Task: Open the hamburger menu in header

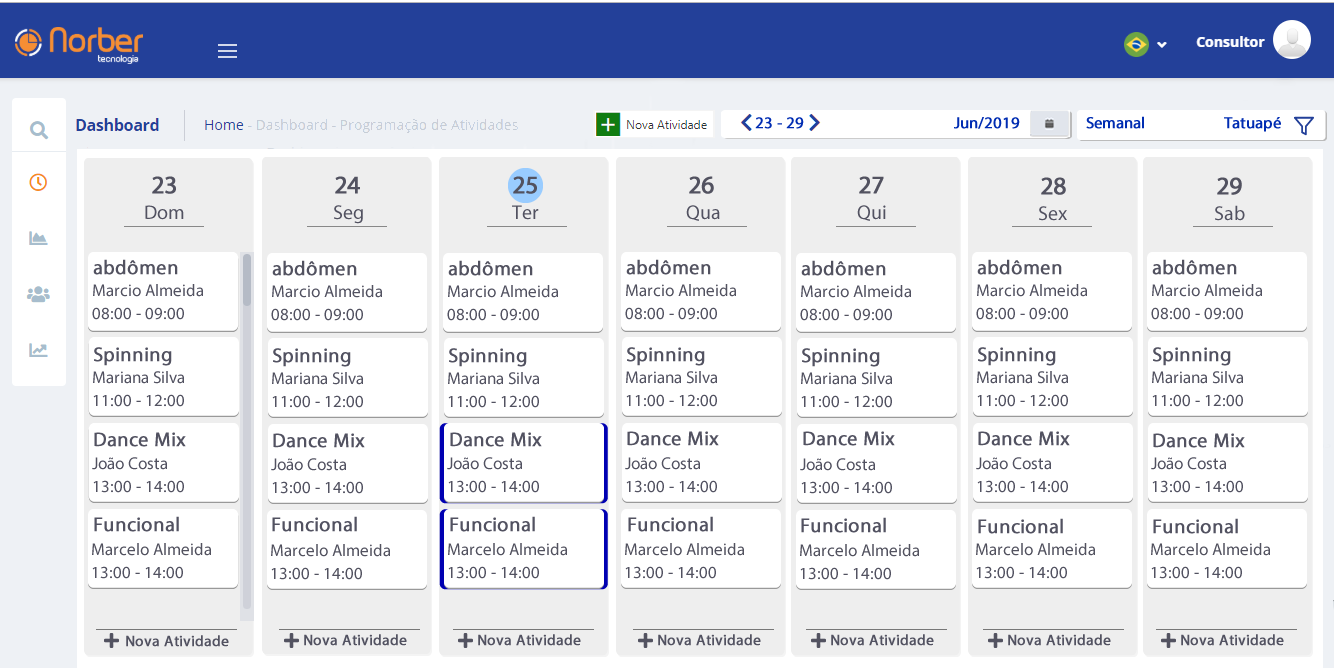Action: (227, 51)
